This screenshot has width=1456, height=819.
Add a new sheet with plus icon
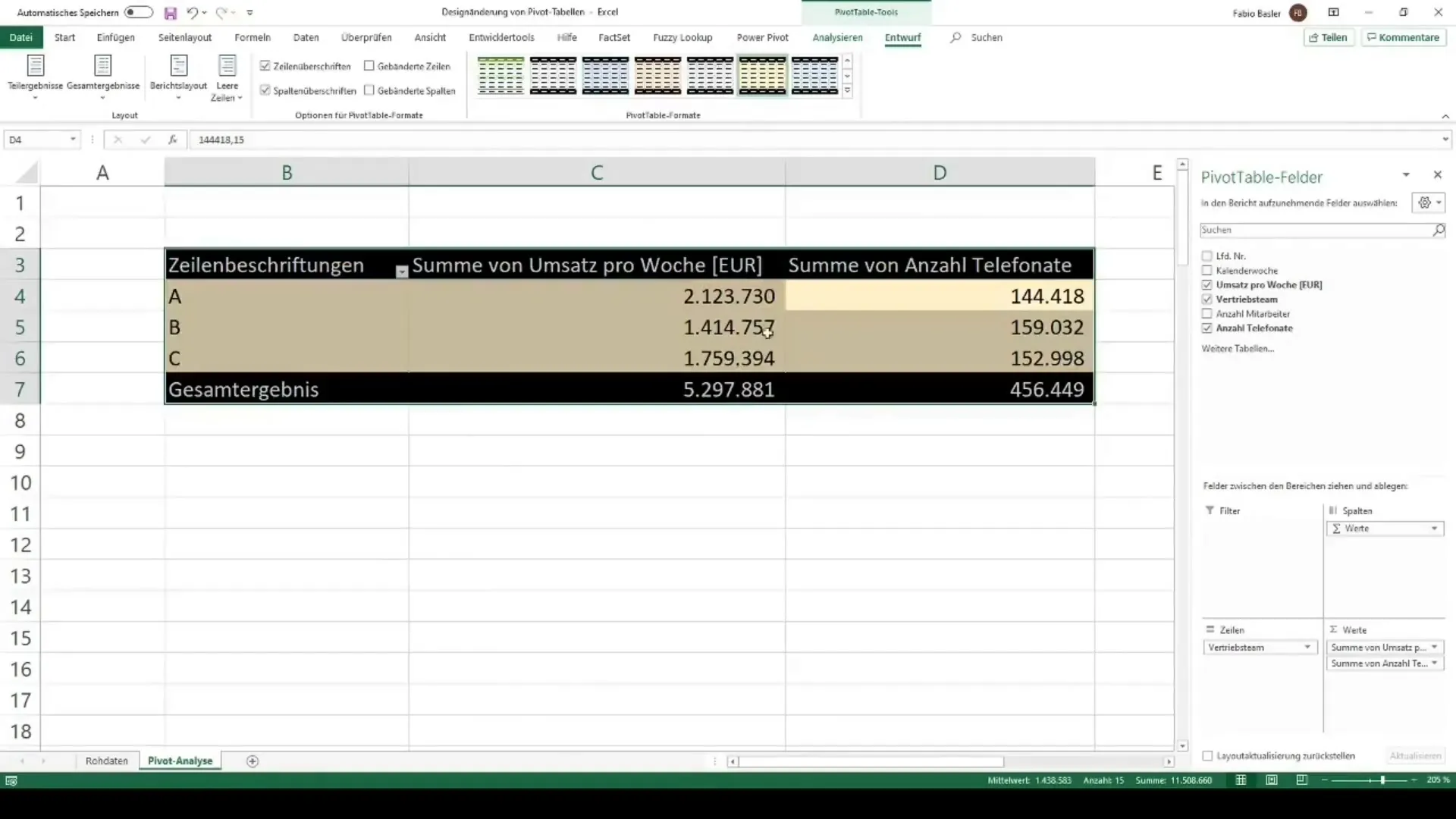253,761
